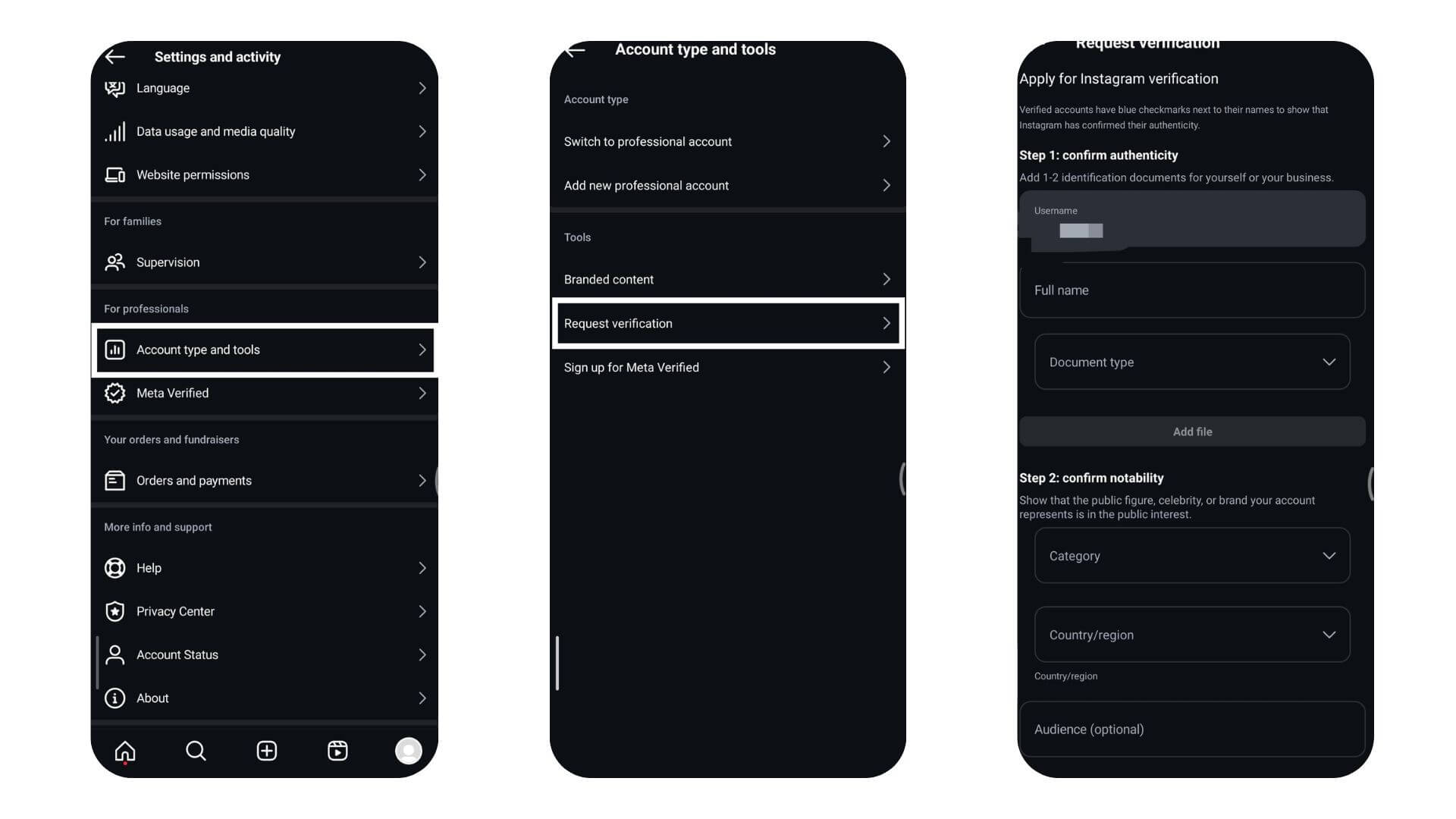
Task: Open Meta Verified settings
Action: pyautogui.click(x=264, y=392)
